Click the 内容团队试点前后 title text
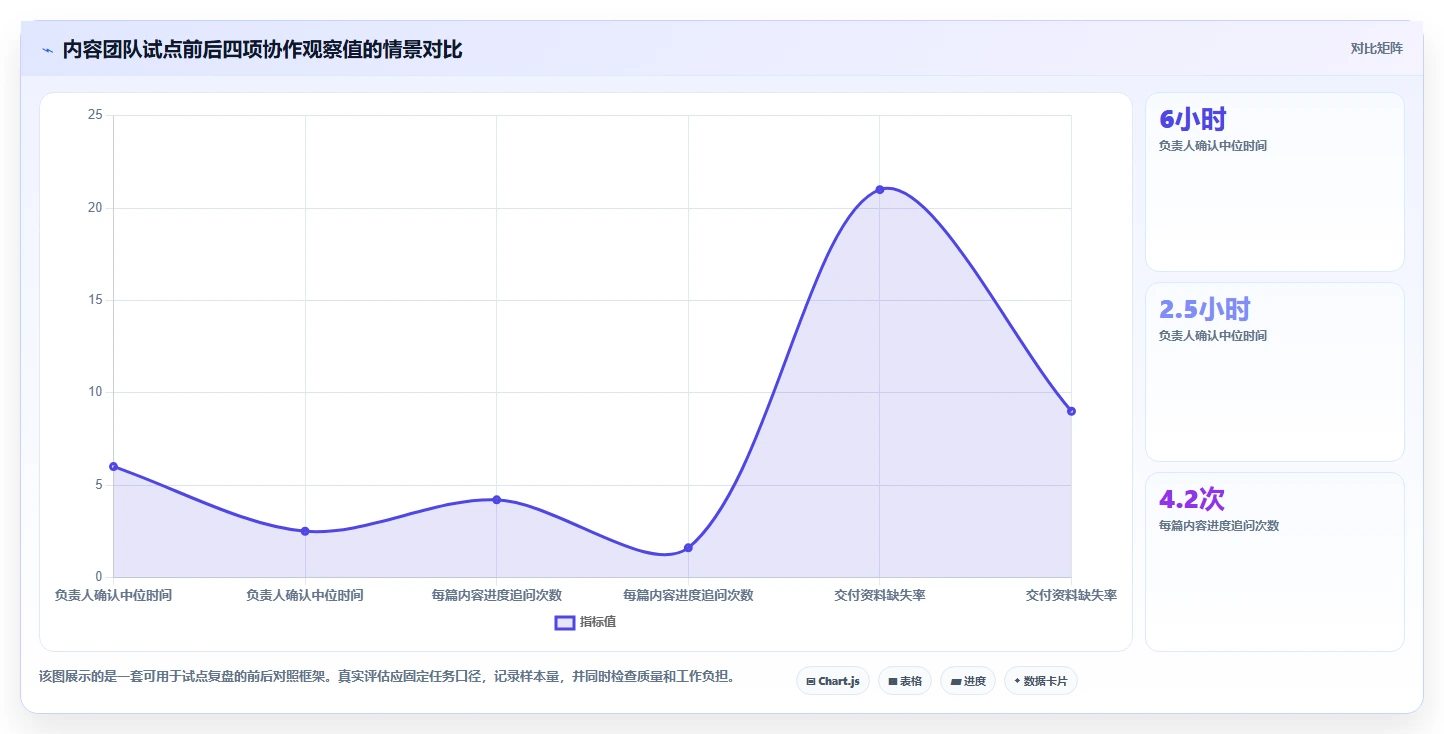Image resolution: width=1444 pixels, height=734 pixels. (262, 49)
